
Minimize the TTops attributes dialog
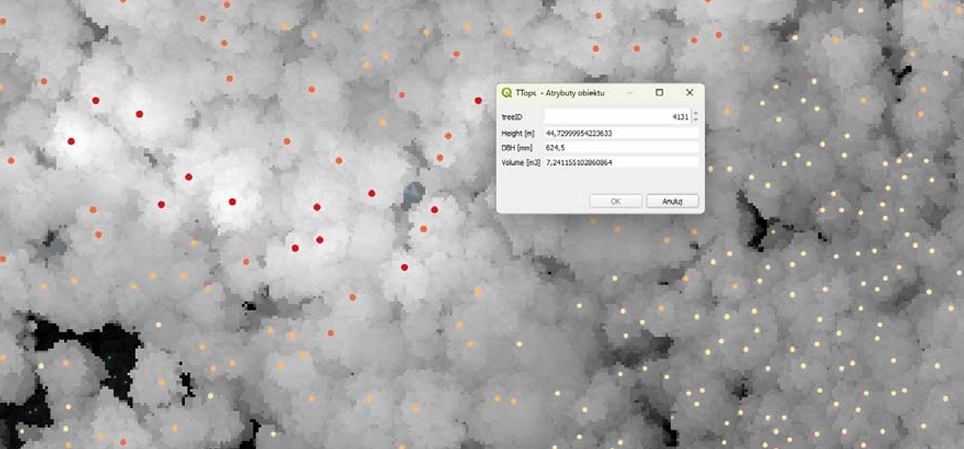point(629,92)
